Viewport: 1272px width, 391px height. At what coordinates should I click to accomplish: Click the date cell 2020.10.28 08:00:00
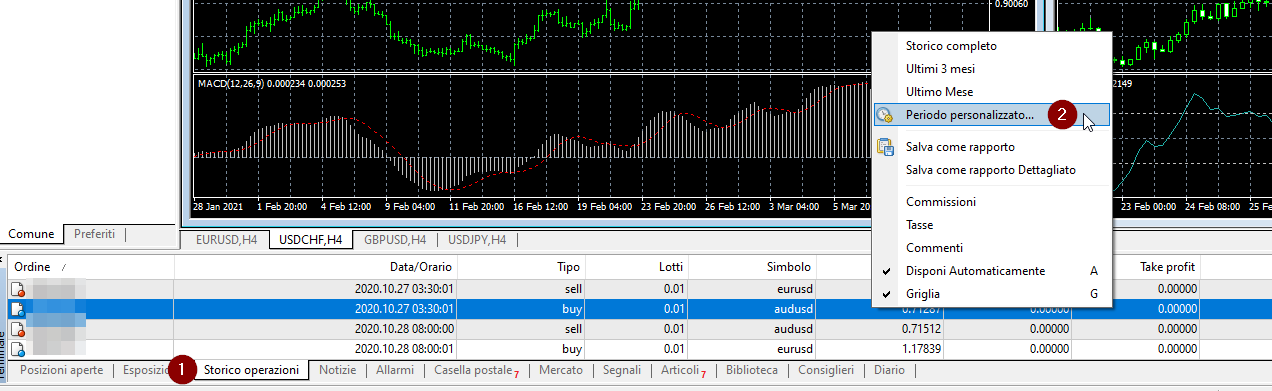coord(405,329)
